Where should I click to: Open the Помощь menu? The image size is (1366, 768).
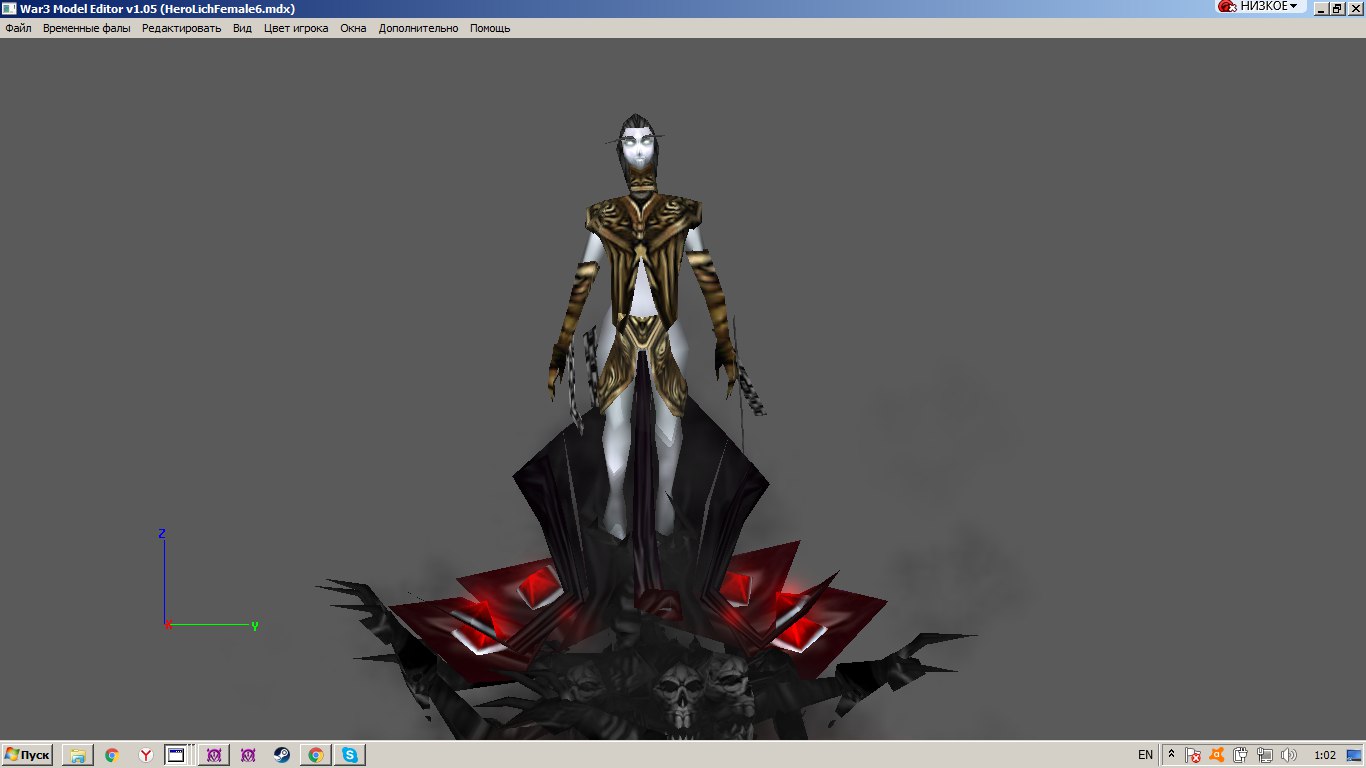click(x=490, y=28)
